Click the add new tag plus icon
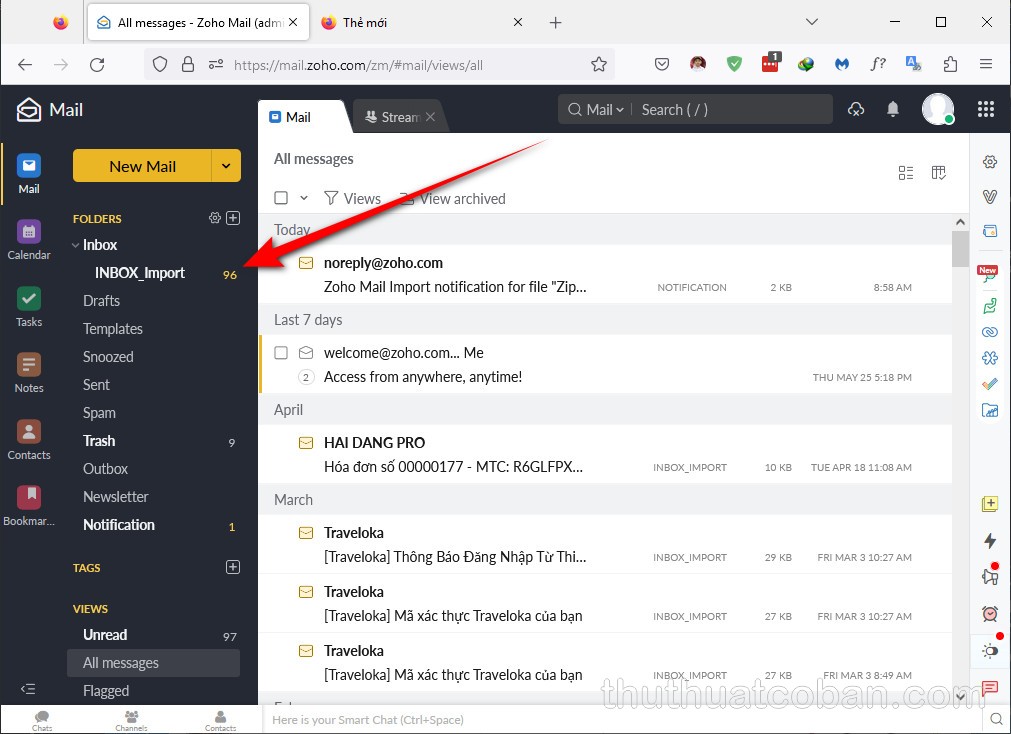Screen dimensions: 1011x734 (x=233, y=567)
